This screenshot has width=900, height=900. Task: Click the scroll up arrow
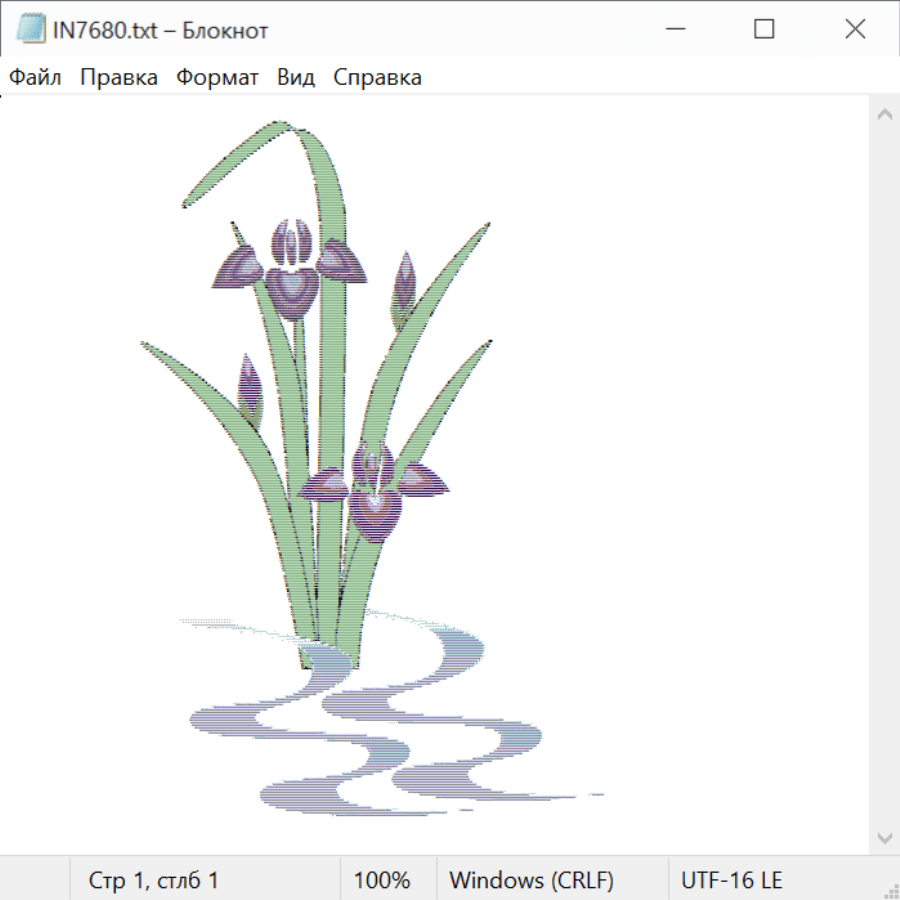click(884, 114)
